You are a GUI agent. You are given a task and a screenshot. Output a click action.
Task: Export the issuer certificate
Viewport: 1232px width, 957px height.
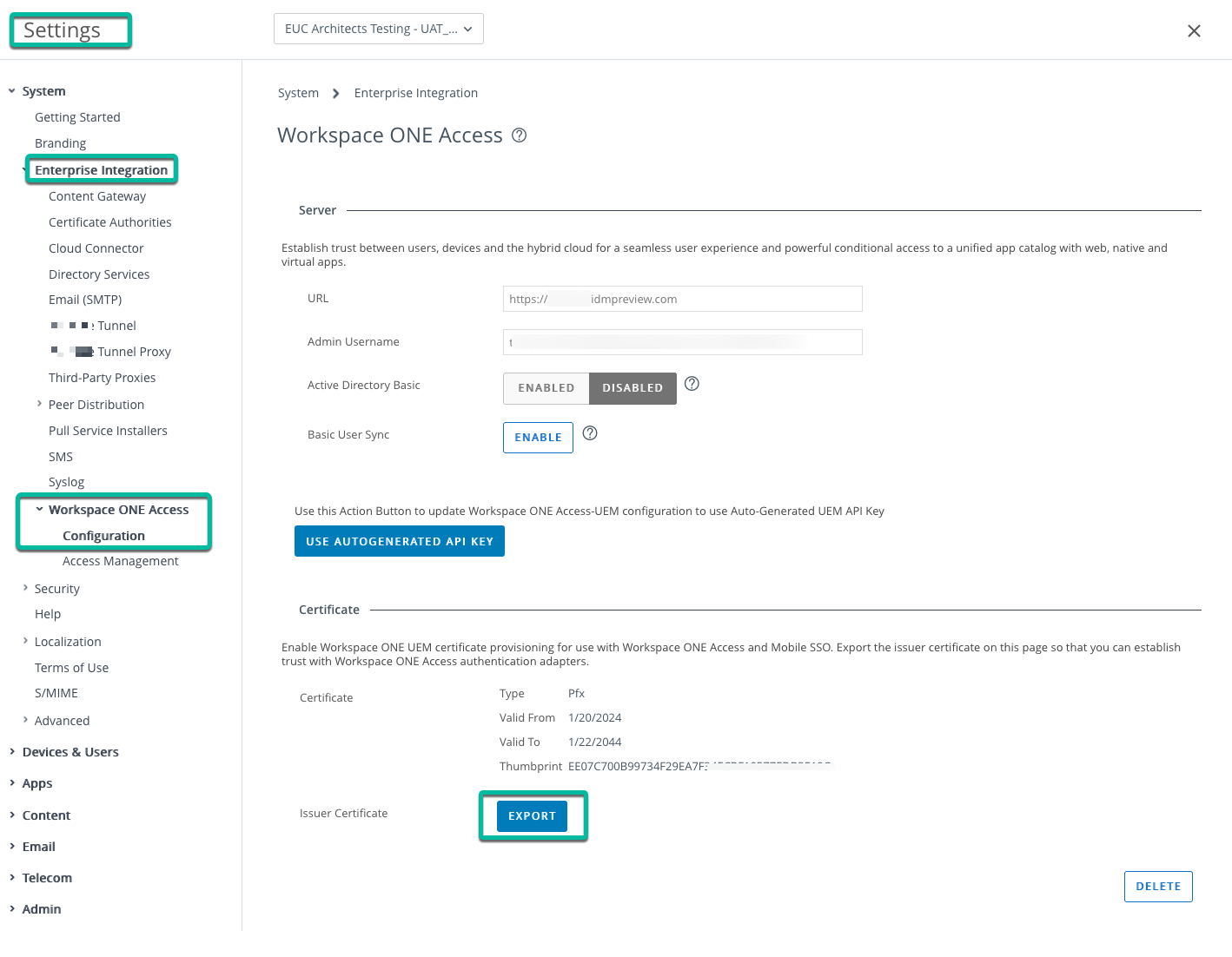pos(532,816)
